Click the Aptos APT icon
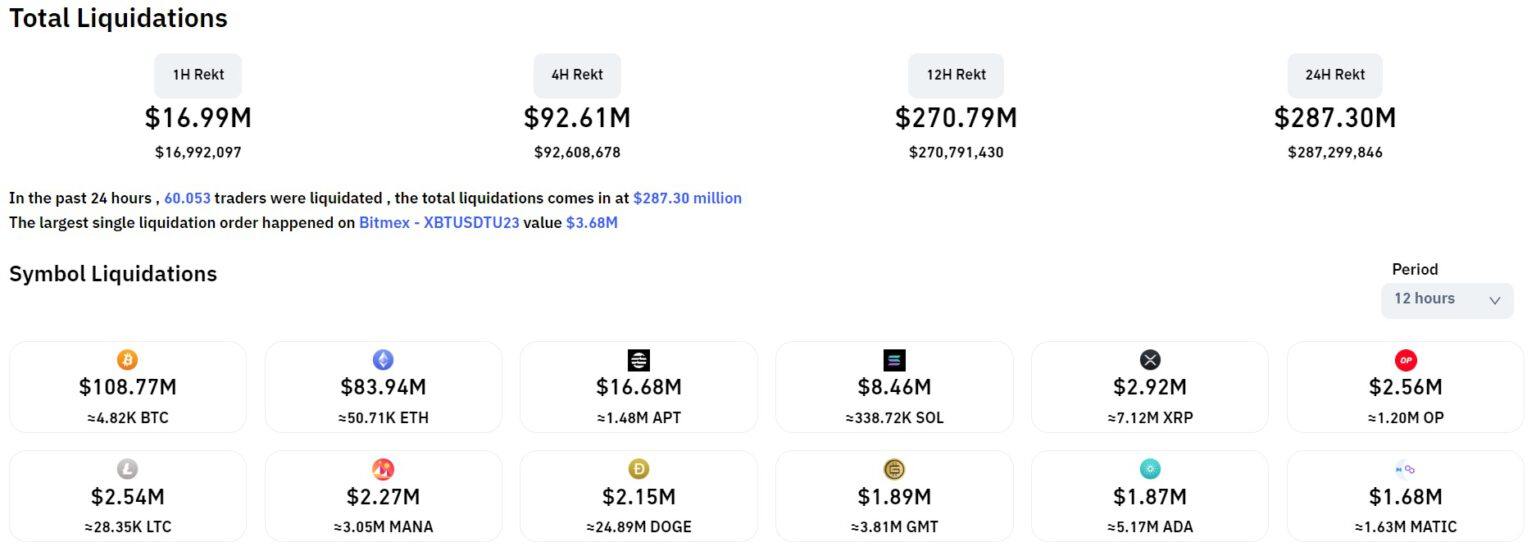The width and height of the screenshot is (1536, 556). (x=639, y=360)
